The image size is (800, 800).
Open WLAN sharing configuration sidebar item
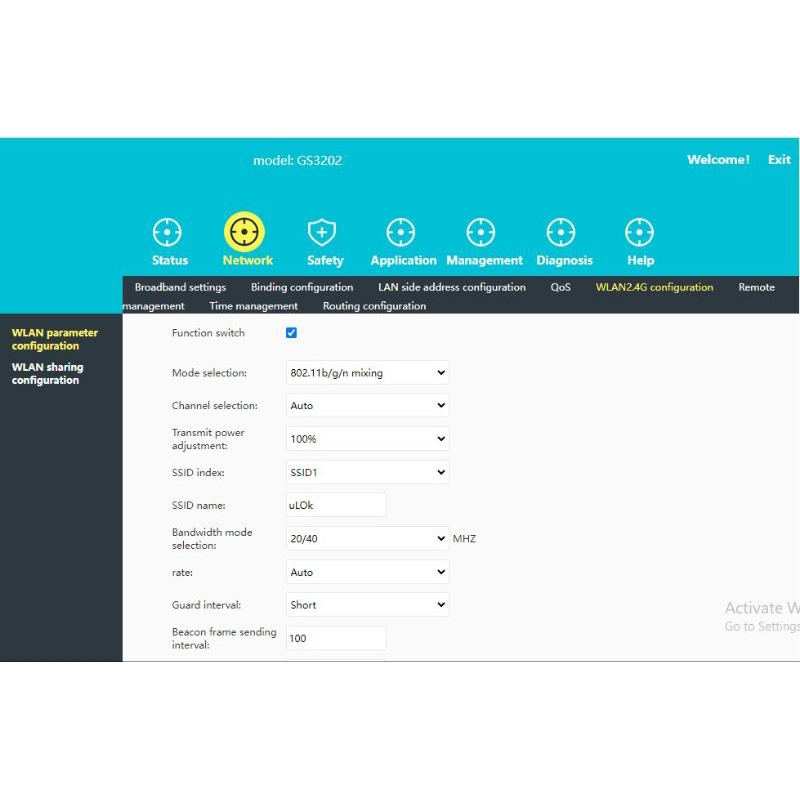pos(47,373)
